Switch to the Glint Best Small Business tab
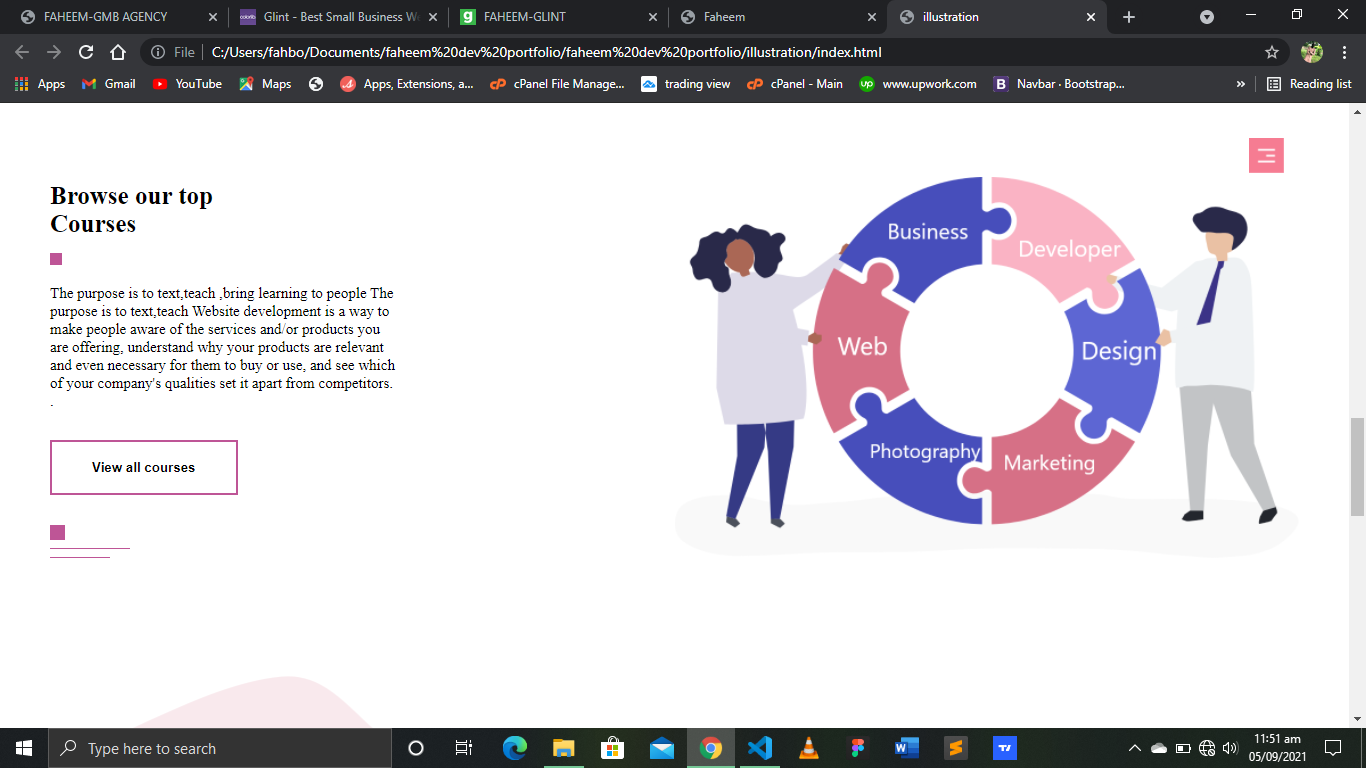Viewport: 1366px width, 768px height. click(x=339, y=17)
